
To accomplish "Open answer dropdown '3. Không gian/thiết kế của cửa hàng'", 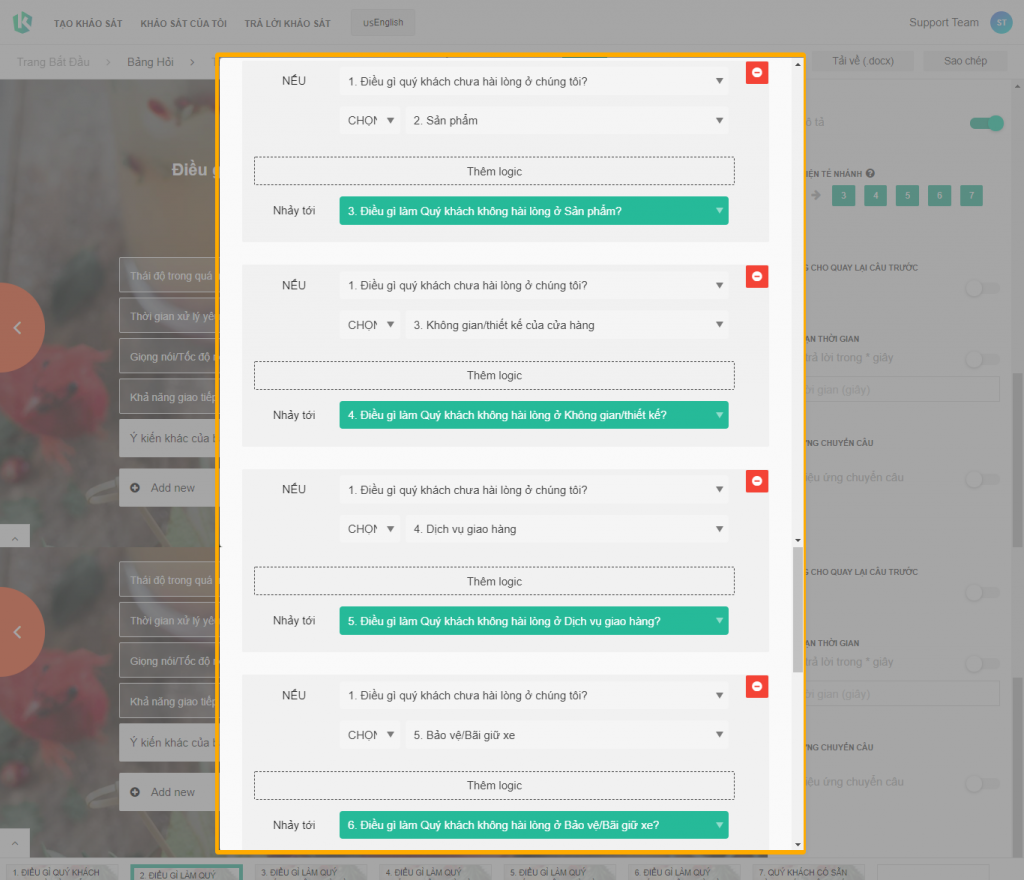I will coord(567,324).
